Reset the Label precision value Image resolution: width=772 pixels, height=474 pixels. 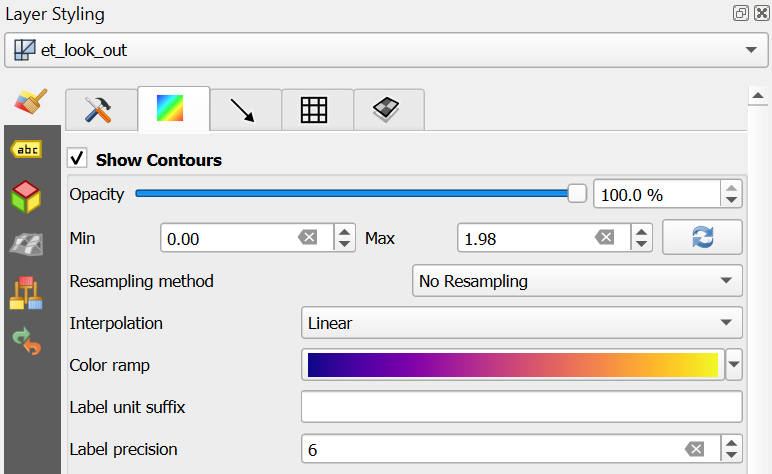(x=695, y=450)
